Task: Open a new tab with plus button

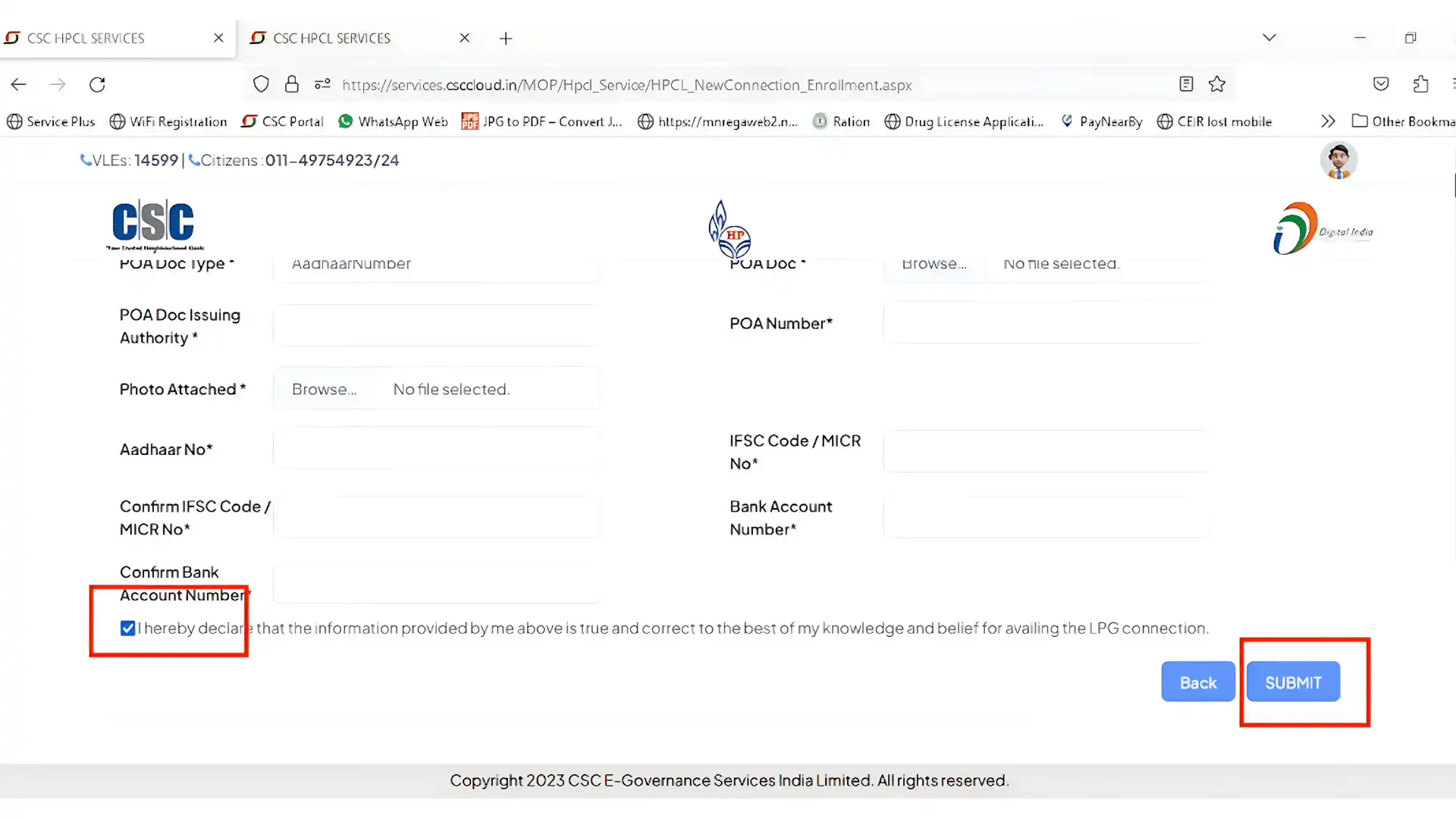Action: (506, 38)
